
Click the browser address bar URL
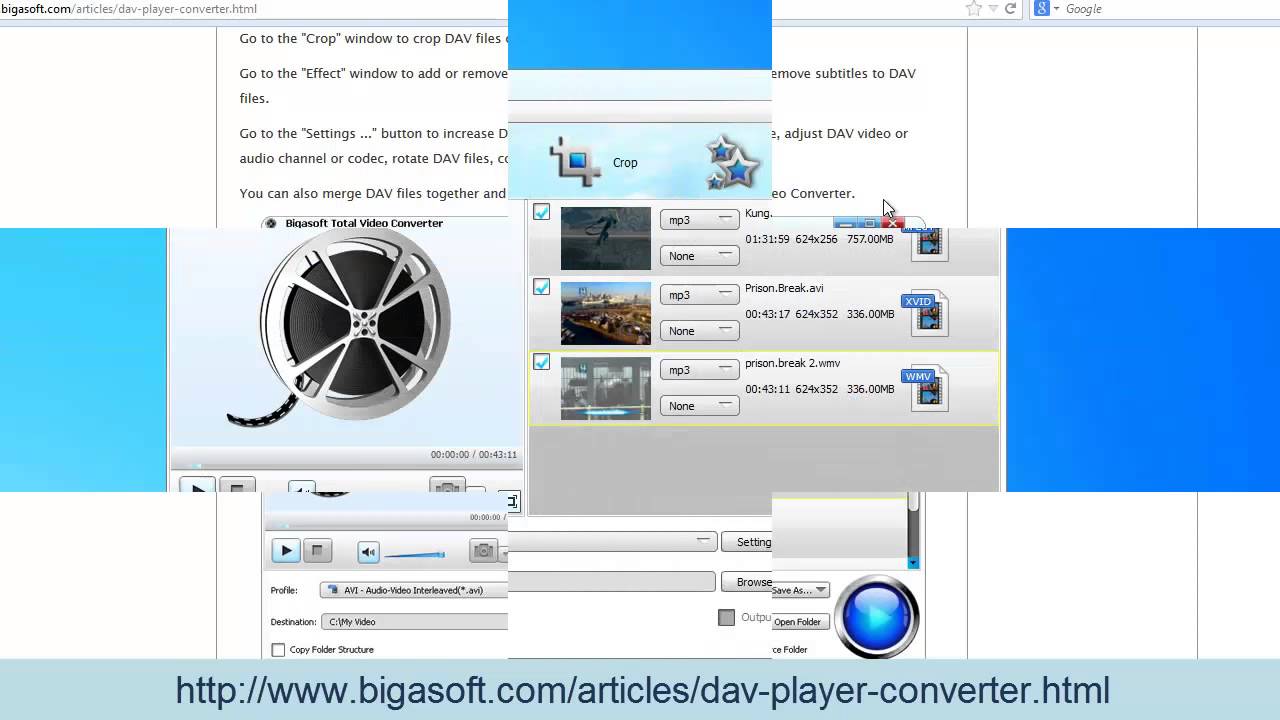pyautogui.click(x=128, y=8)
